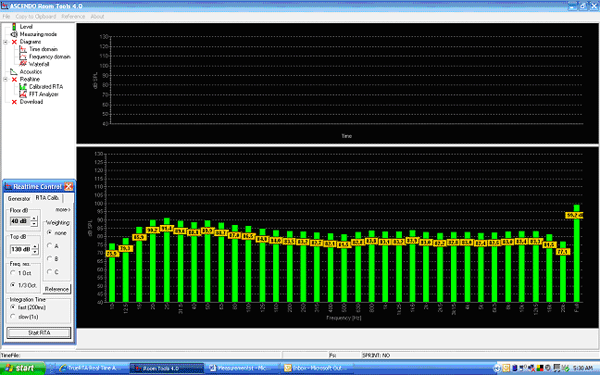The image size is (600, 375).
Task: Click the Reference button
Action: (57, 289)
